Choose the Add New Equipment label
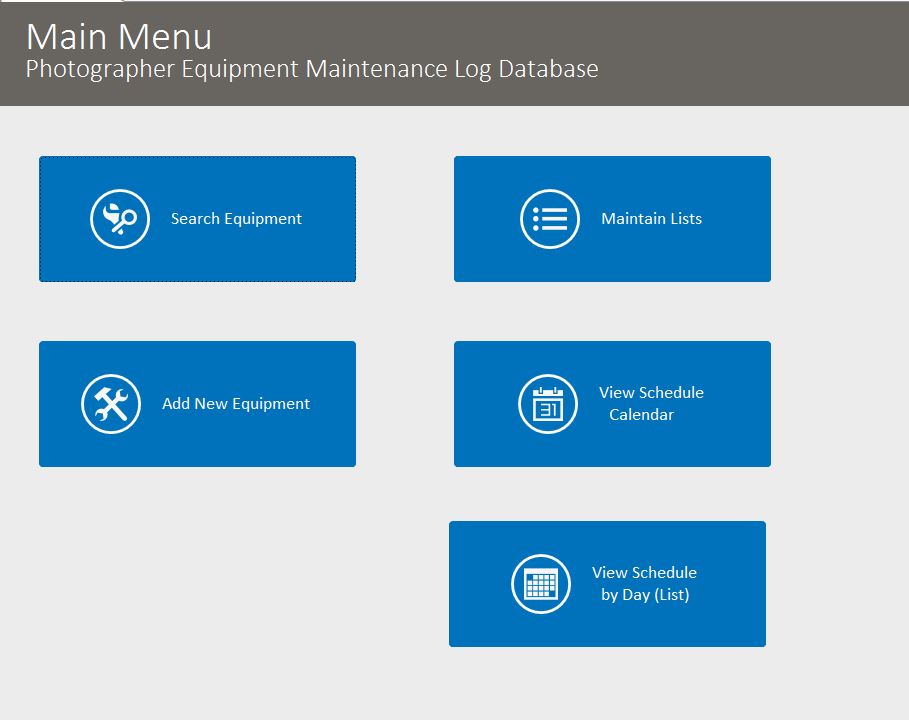The image size is (909, 720). (x=236, y=403)
